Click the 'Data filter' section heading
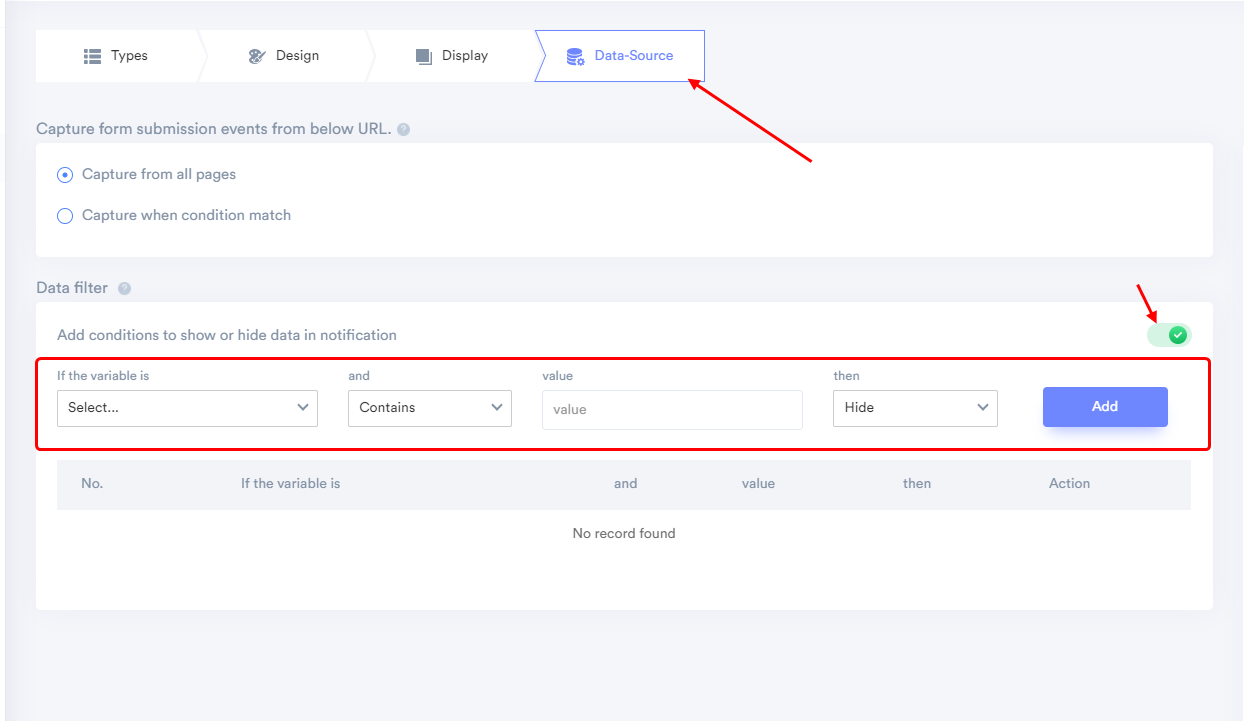 72,288
